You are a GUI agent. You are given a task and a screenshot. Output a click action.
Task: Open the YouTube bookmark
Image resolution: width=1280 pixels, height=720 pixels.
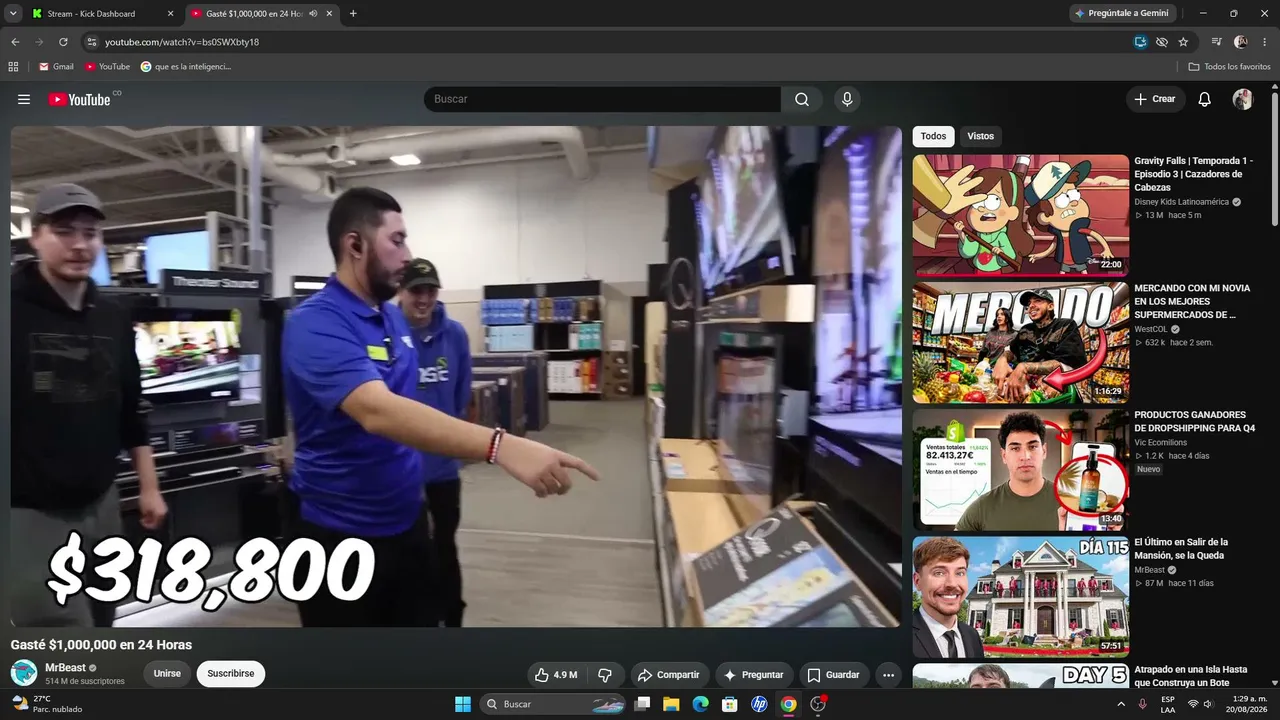107,67
